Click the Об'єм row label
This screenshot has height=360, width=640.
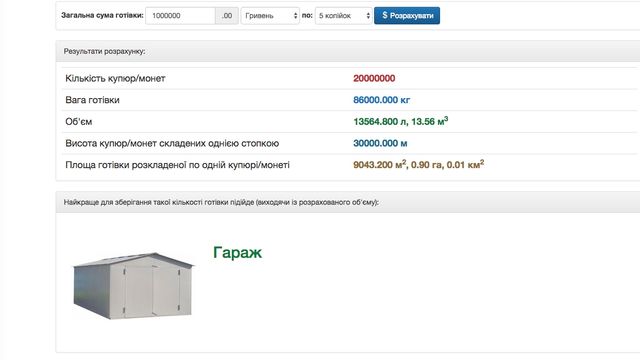tap(78, 122)
